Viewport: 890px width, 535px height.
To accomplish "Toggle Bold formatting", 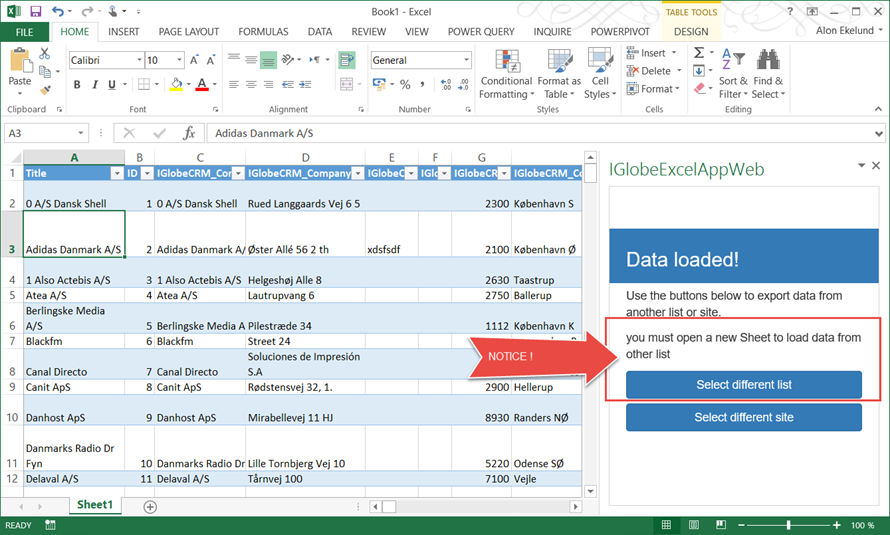I will (77, 85).
